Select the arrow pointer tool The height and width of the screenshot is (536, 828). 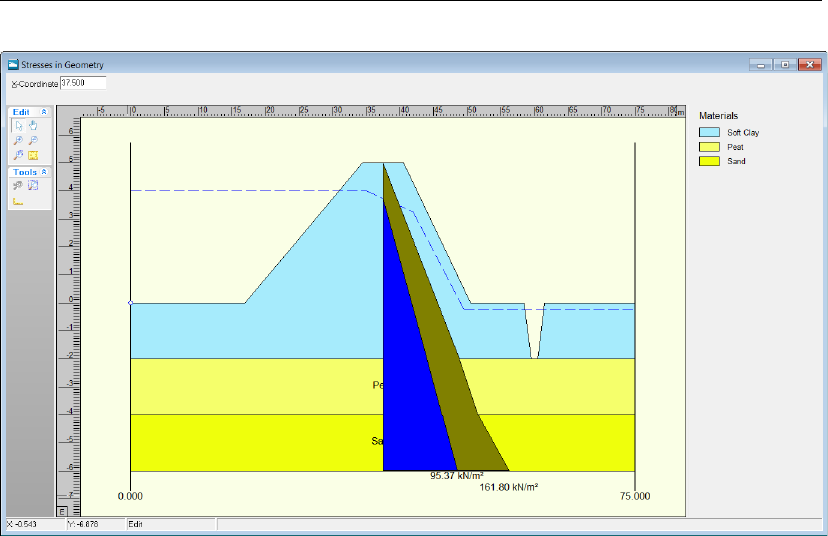tap(18, 126)
